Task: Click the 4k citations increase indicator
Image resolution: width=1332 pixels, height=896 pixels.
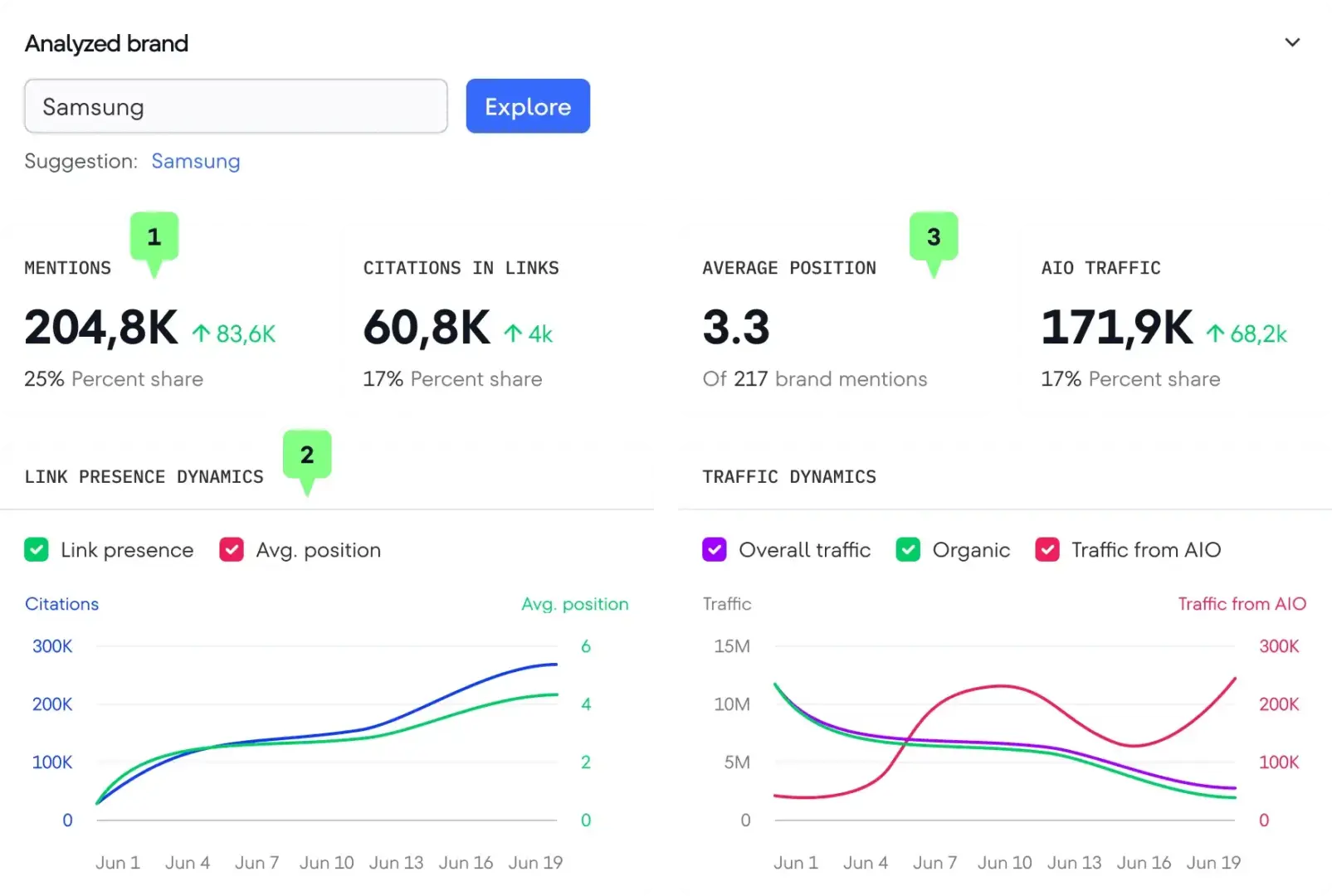Action: point(528,334)
